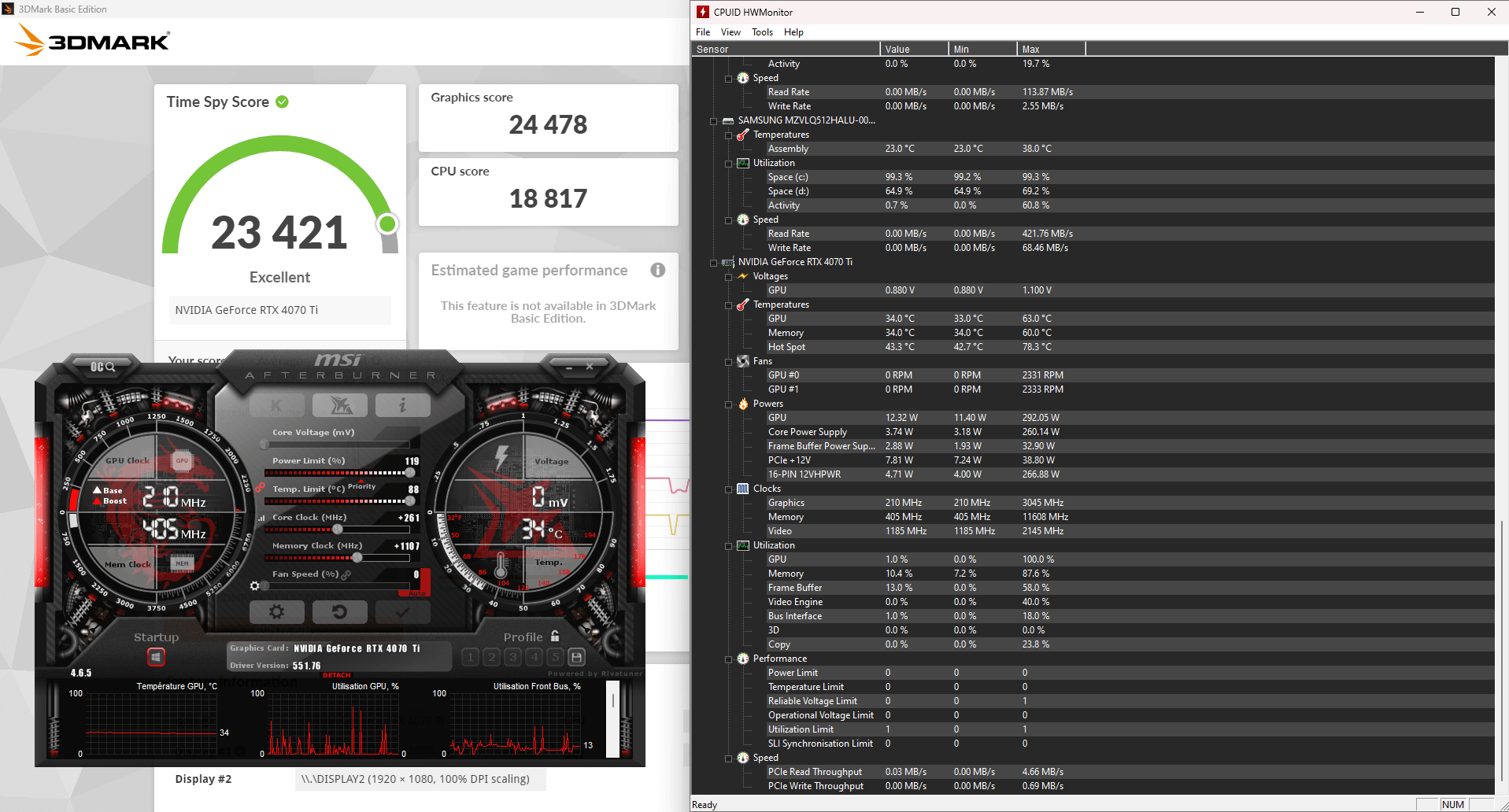Viewport: 1509px width, 812px height.
Task: Open the View menu in HWMonitor
Action: [730, 32]
